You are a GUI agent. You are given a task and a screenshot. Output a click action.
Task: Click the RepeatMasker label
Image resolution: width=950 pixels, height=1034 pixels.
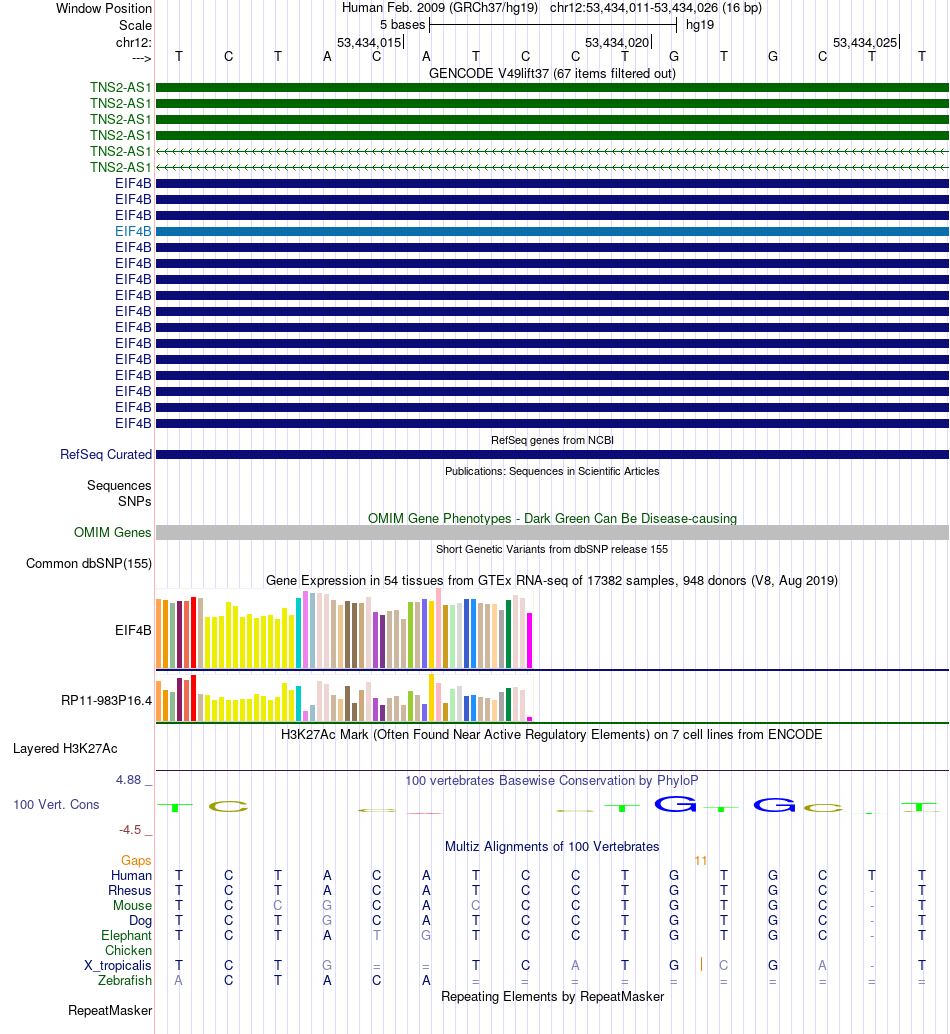[x=109, y=1010]
